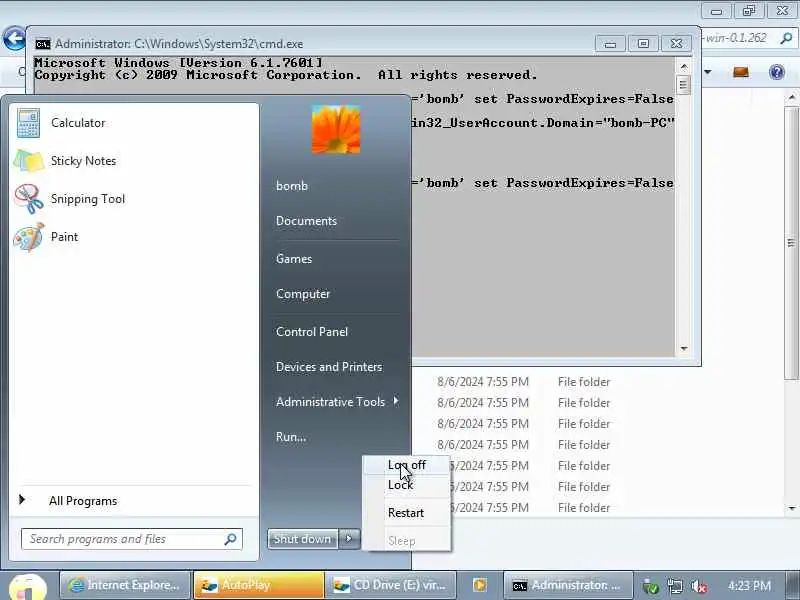This screenshot has width=800, height=600.
Task: Click Explorer file list scrollbar up arrow
Action: point(791,97)
